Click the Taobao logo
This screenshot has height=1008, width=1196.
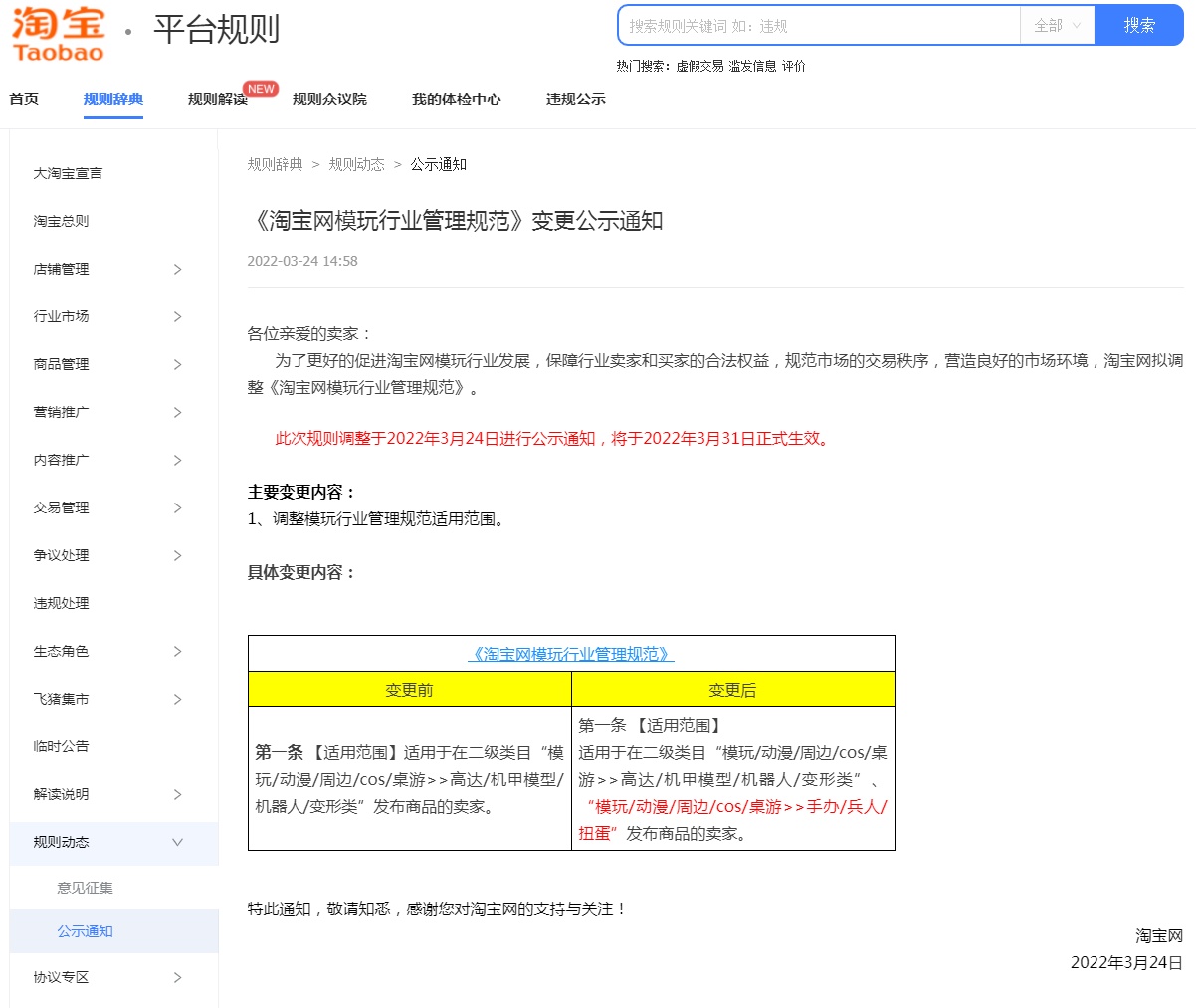pos(58,35)
